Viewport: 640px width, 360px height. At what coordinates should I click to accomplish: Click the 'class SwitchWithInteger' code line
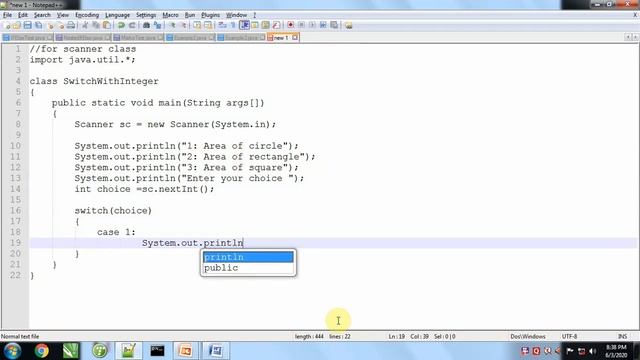(94, 81)
